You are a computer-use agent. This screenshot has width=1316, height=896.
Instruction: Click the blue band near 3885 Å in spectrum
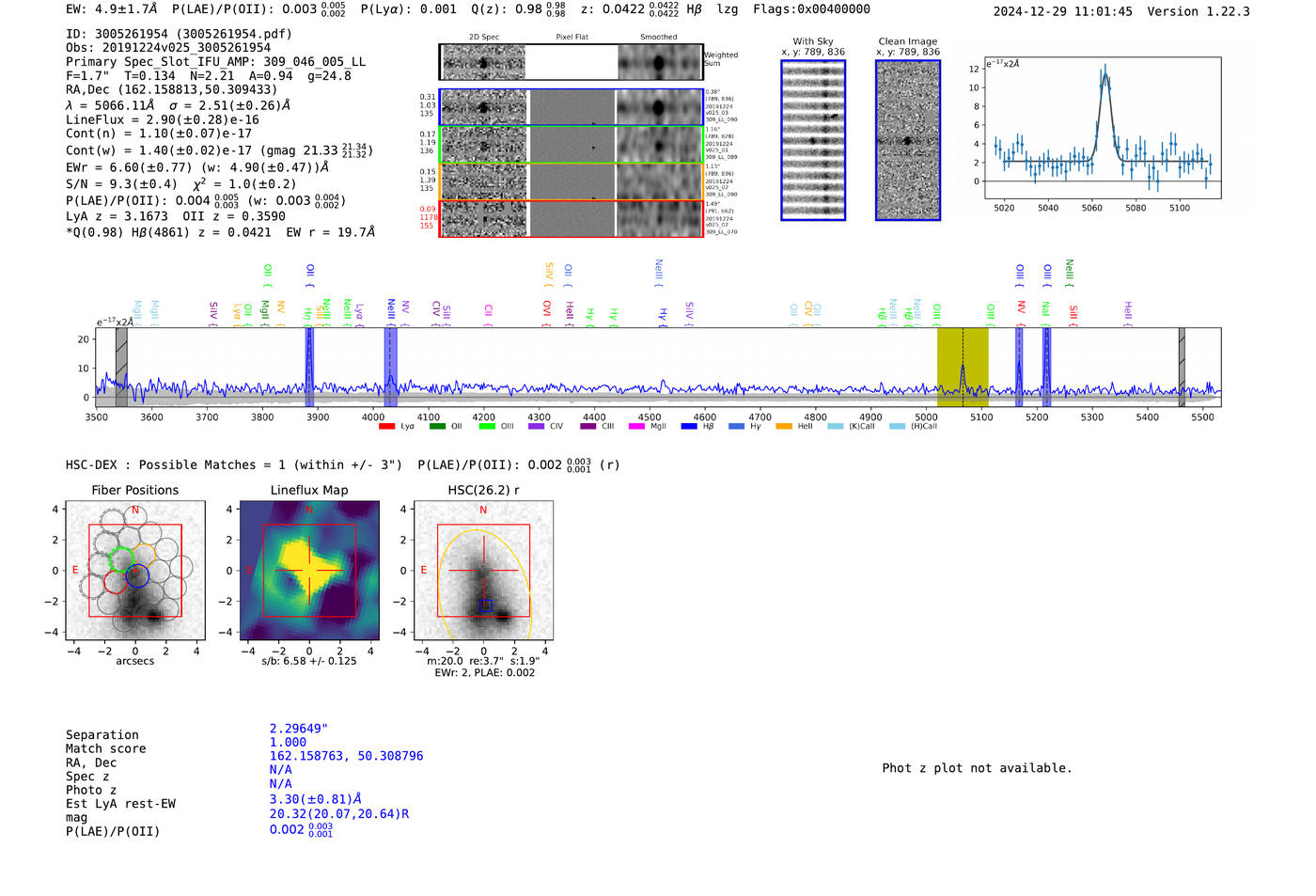308,367
